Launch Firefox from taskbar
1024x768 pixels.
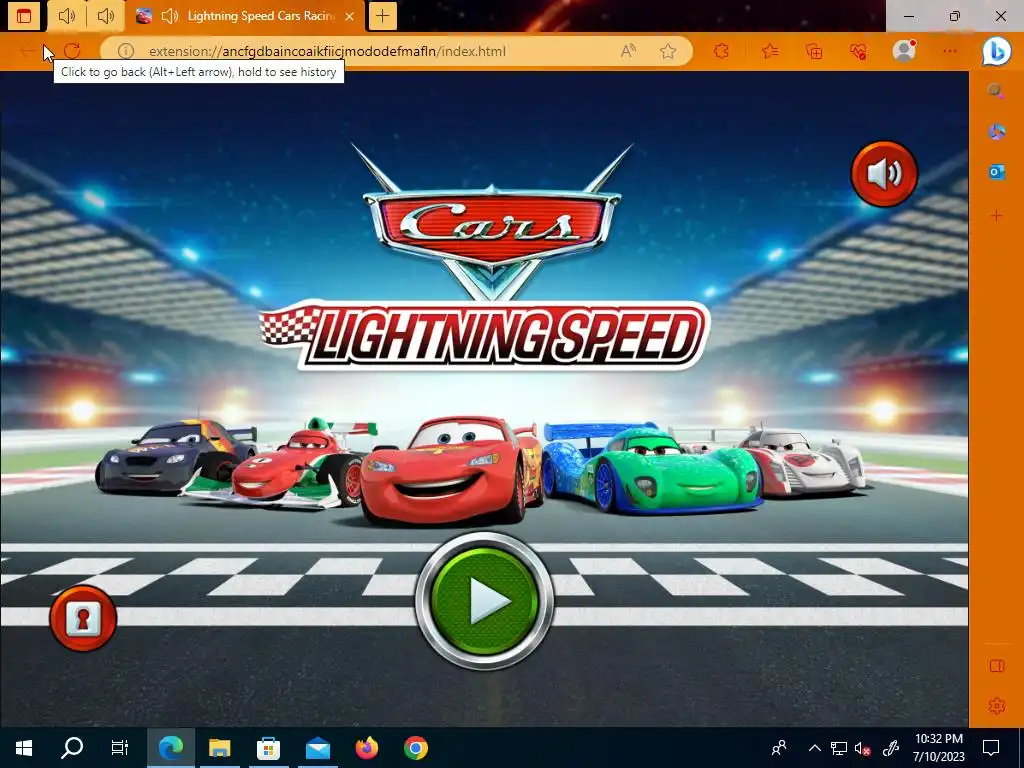366,748
